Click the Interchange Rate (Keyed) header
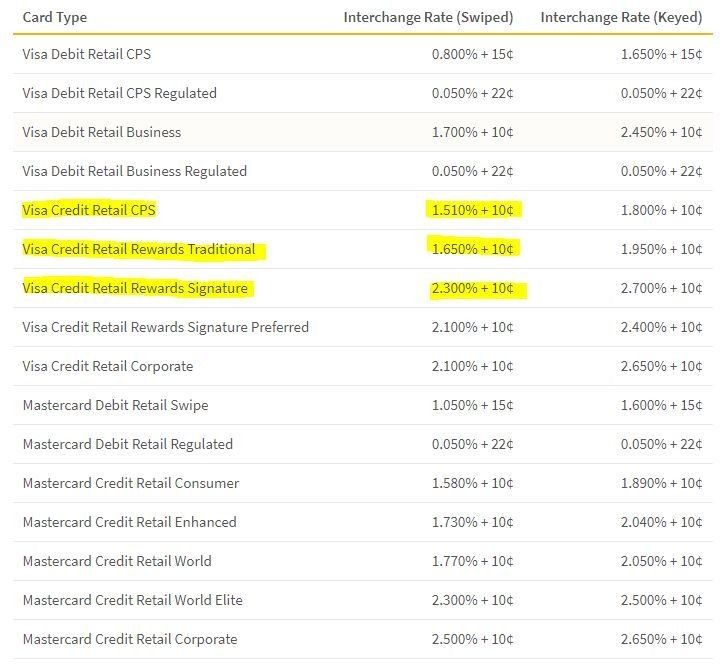 click(621, 17)
